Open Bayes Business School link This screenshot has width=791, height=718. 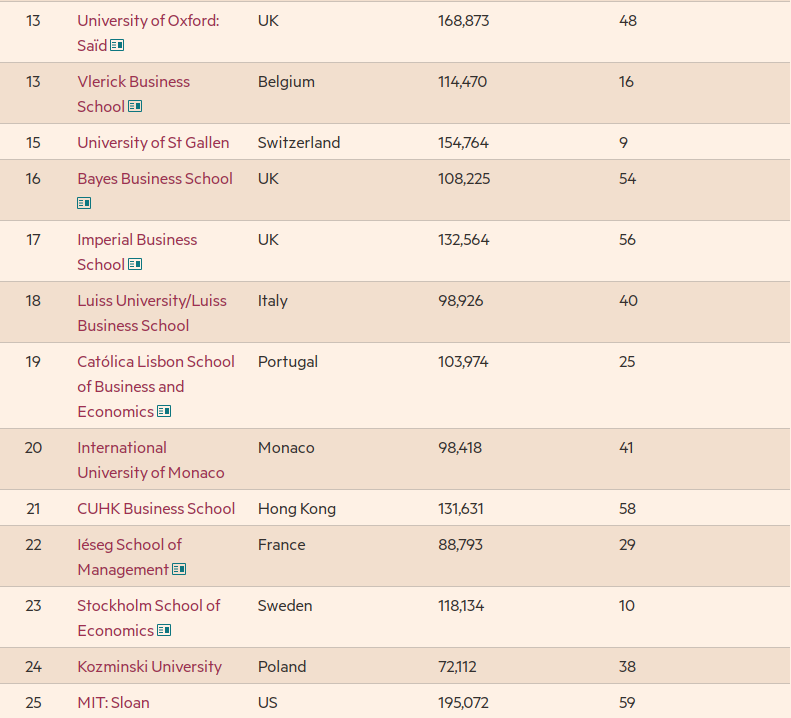coord(155,179)
